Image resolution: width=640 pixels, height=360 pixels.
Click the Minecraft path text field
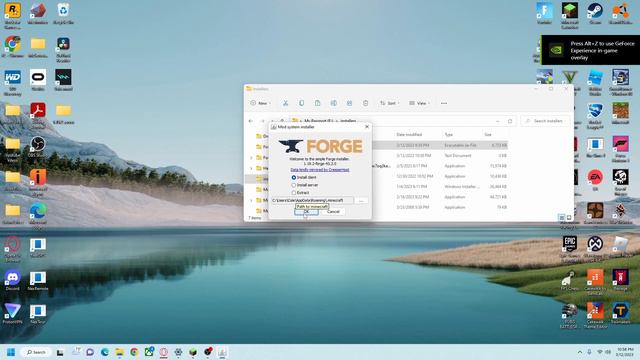click(312, 200)
